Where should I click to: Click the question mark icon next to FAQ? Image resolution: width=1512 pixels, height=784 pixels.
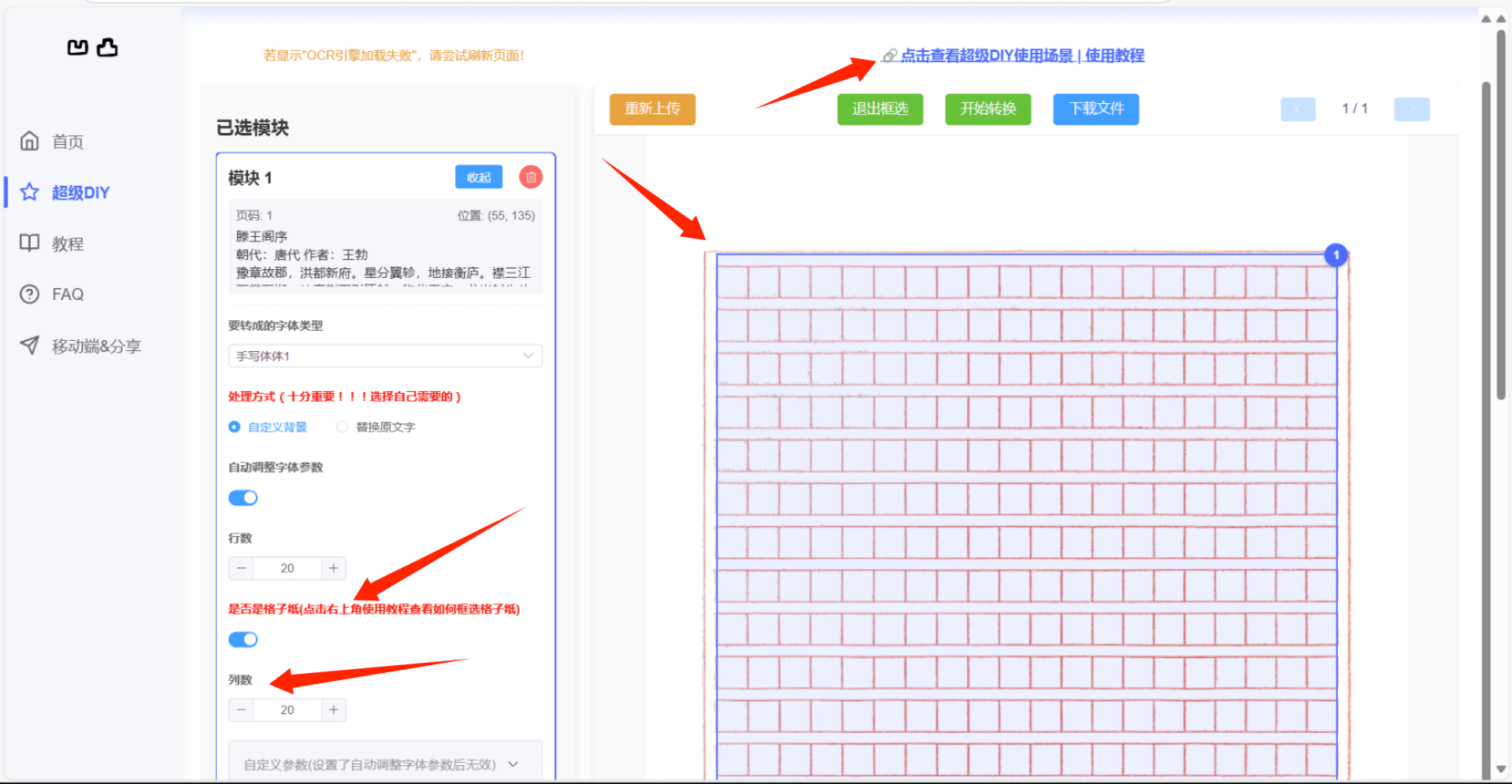[29, 294]
